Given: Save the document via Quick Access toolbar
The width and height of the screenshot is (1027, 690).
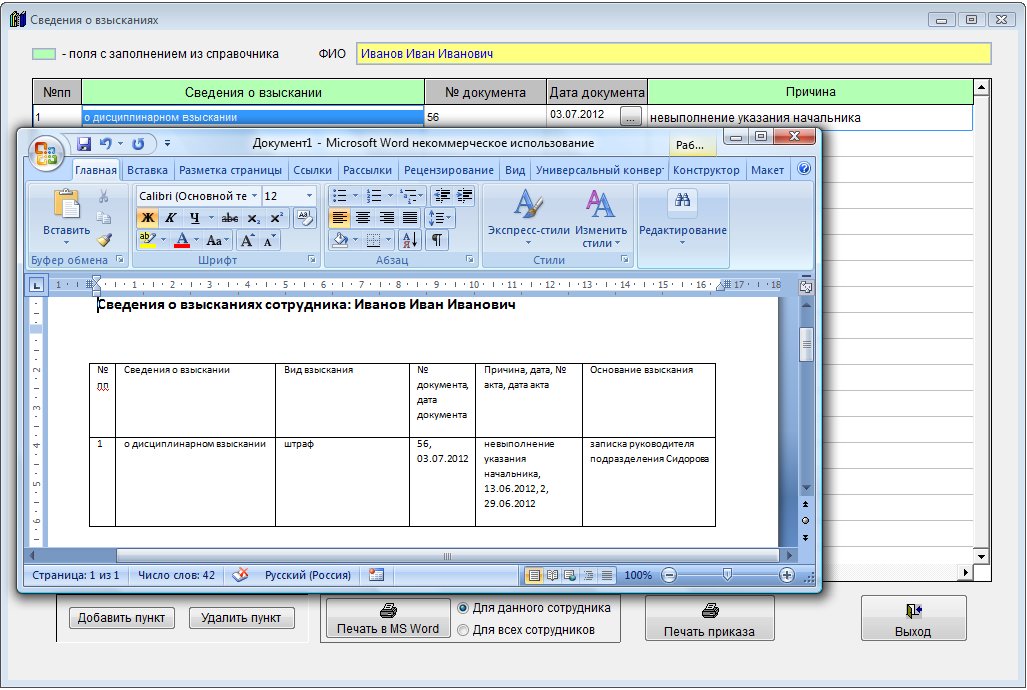Looking at the screenshot, I should (85, 144).
